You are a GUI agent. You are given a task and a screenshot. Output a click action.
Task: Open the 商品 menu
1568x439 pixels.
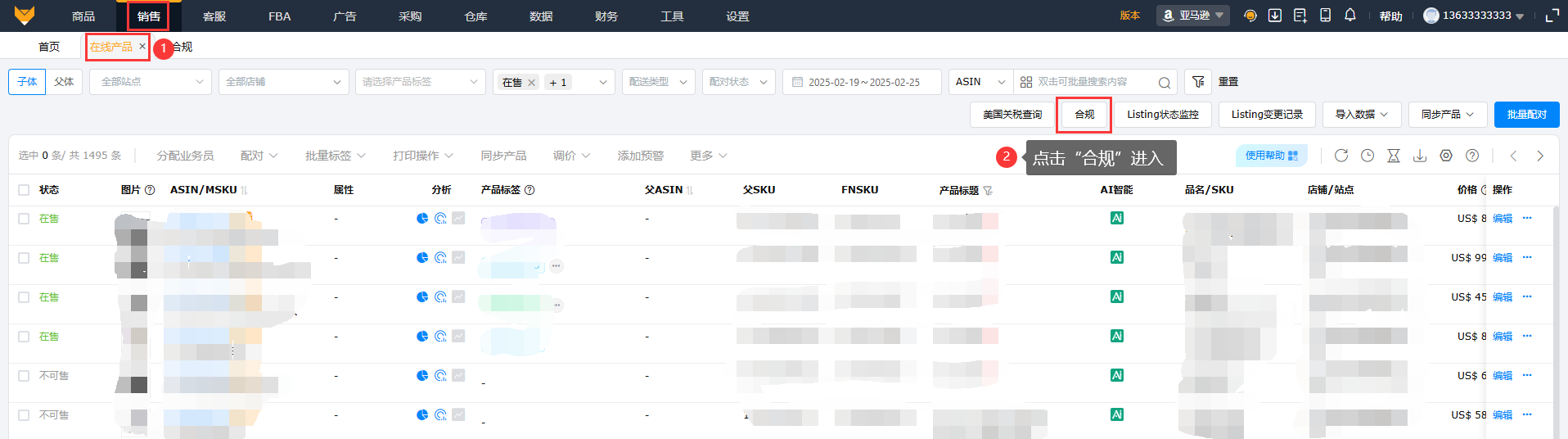(x=83, y=16)
